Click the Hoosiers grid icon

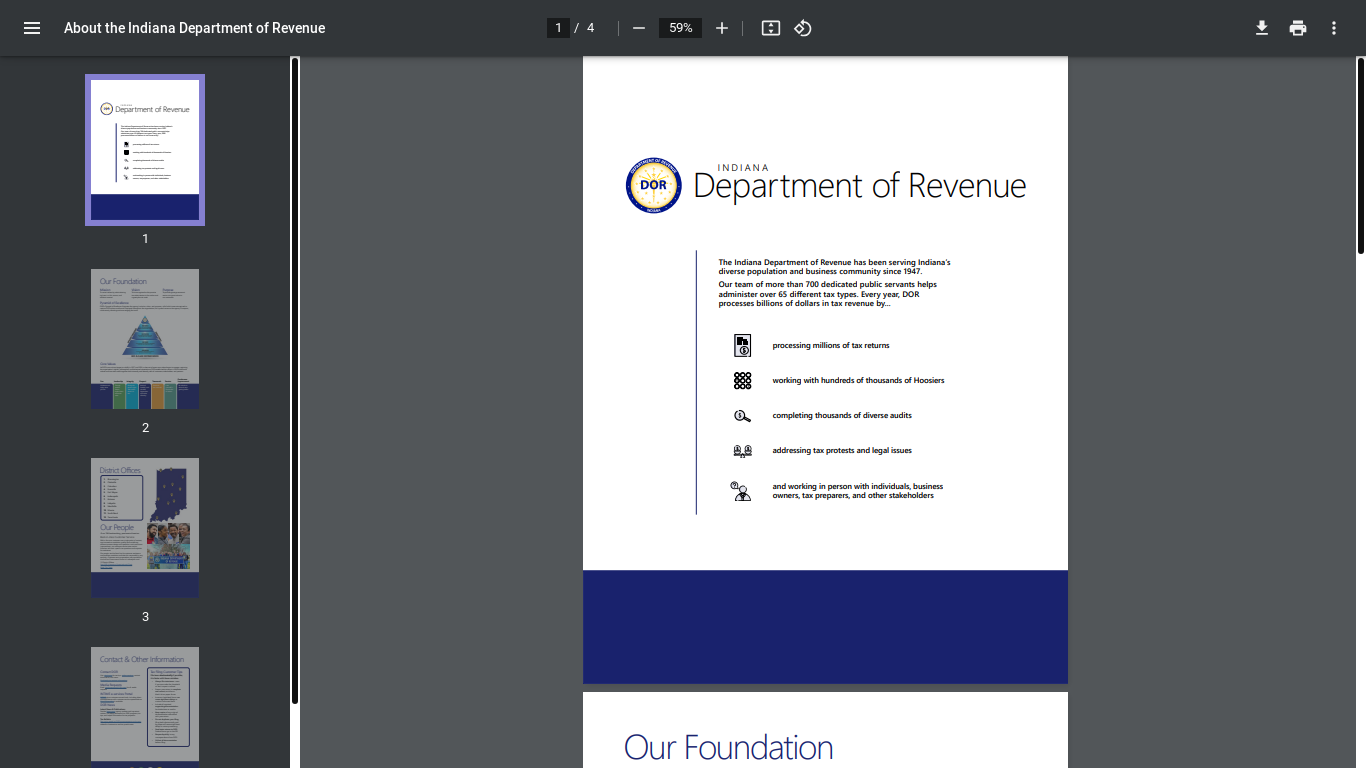(x=742, y=381)
